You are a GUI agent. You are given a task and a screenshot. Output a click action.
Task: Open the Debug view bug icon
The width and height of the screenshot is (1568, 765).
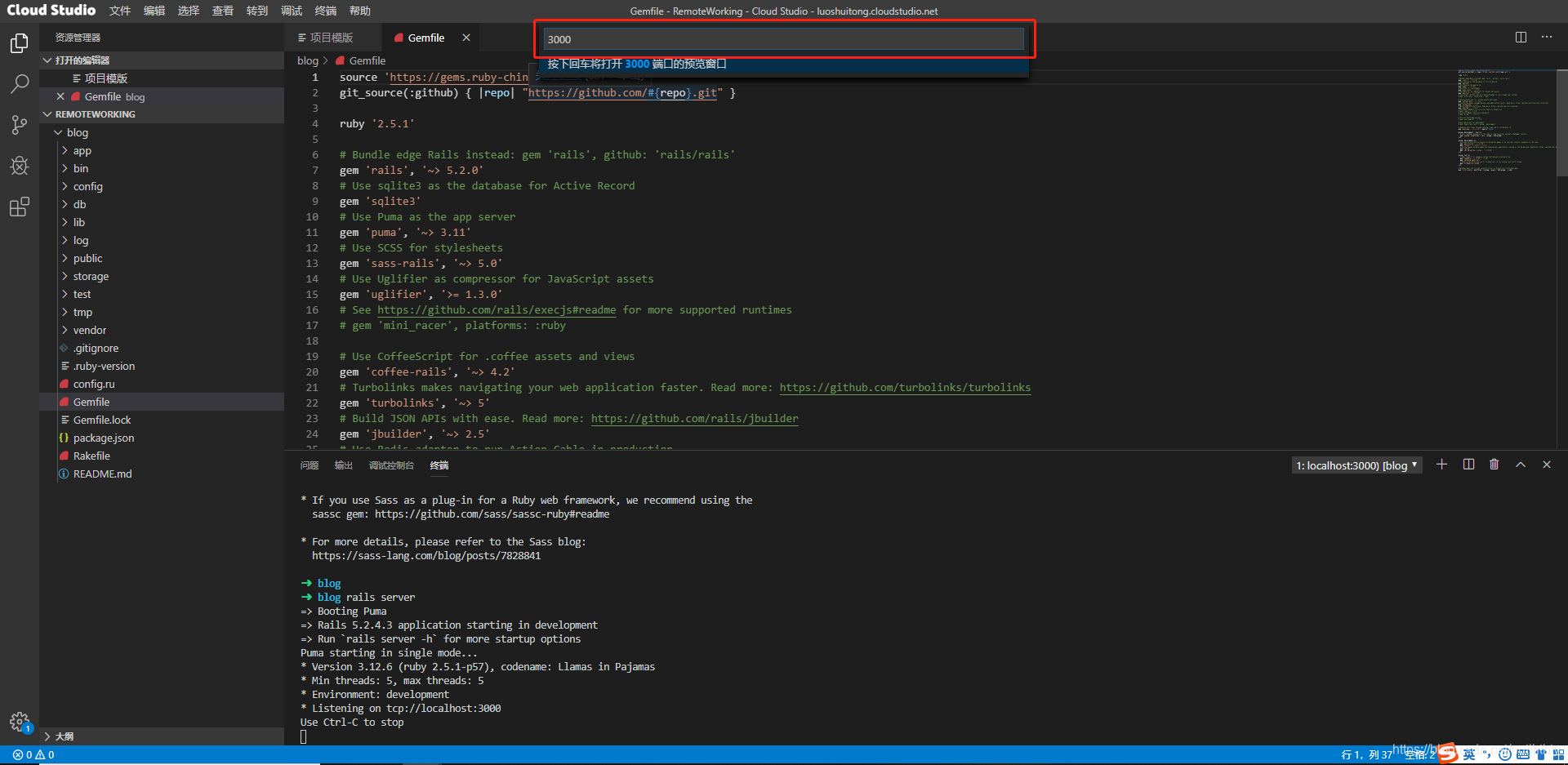click(20, 166)
